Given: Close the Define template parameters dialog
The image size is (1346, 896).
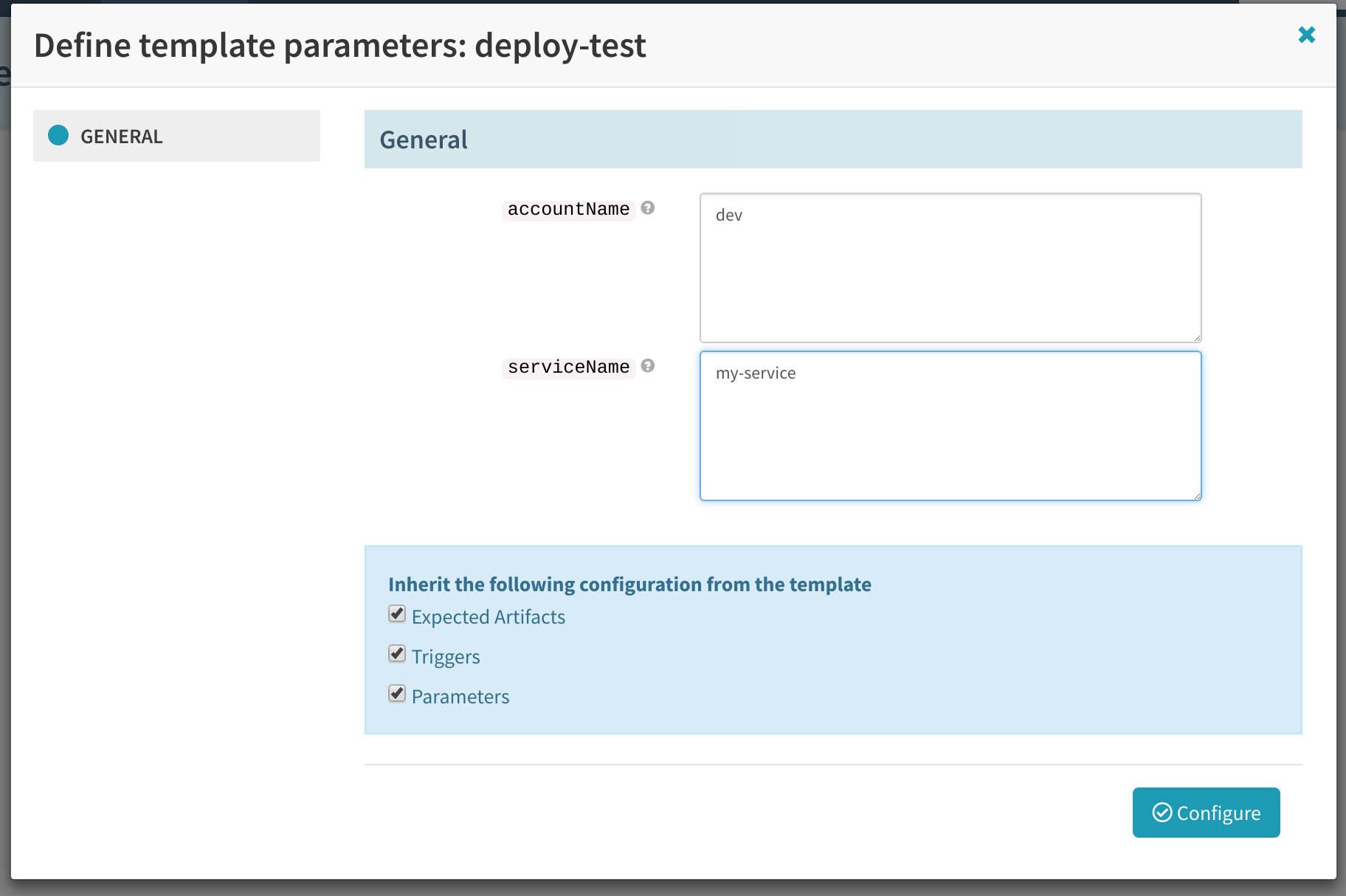Looking at the screenshot, I should [1306, 35].
